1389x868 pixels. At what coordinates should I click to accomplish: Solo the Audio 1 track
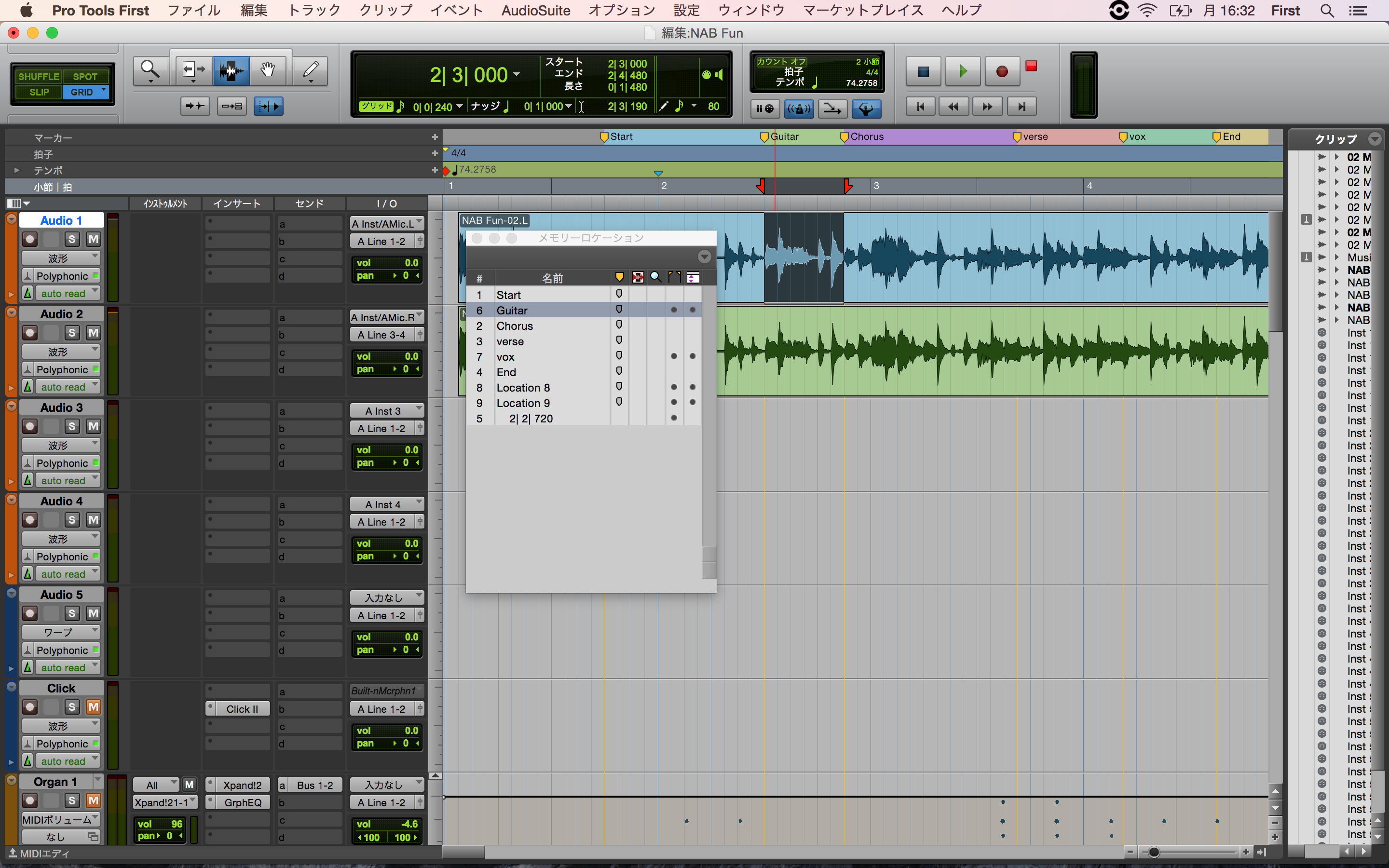coord(72,239)
